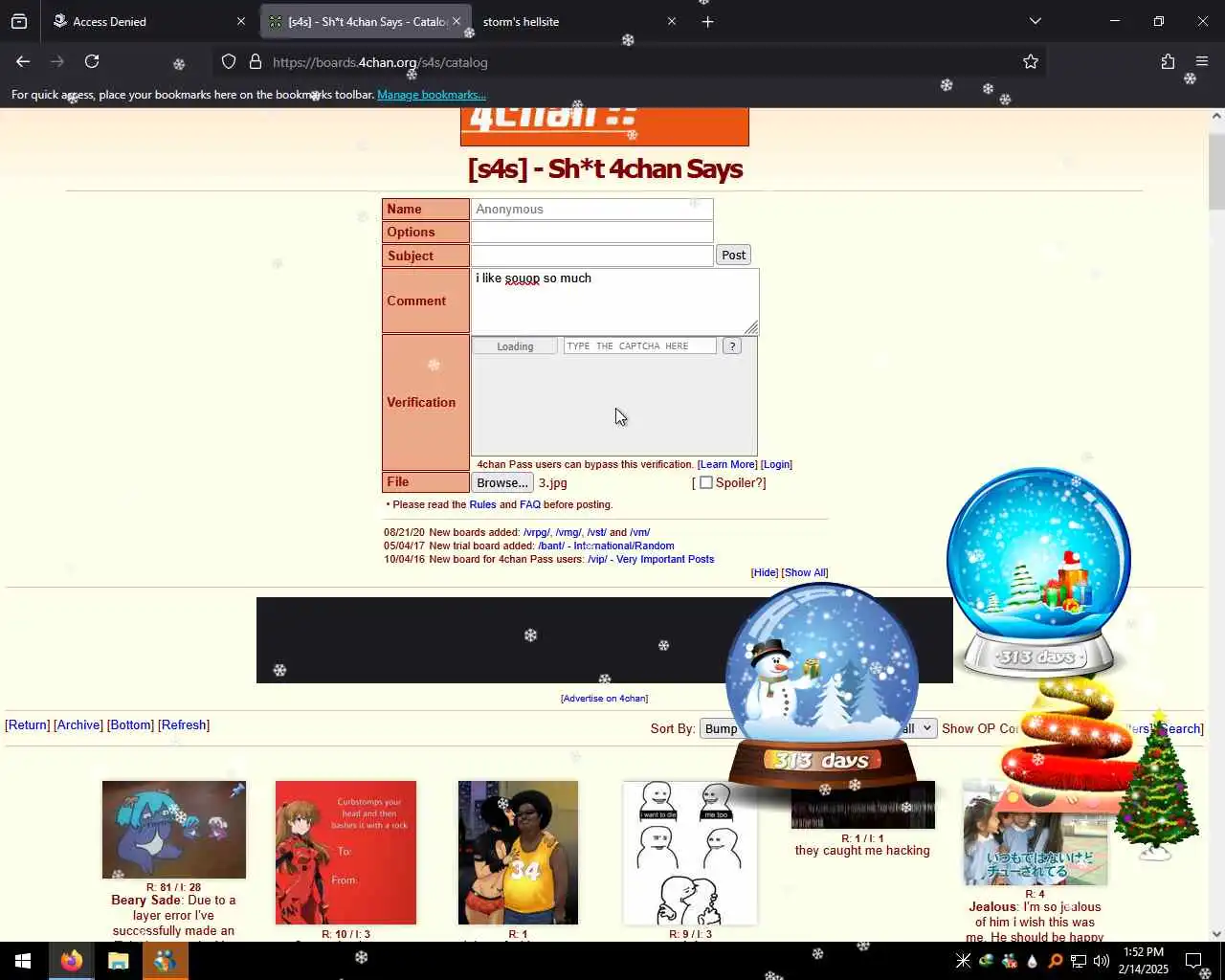Open the /bant/ International/Random link
This screenshot has width=1225, height=980.
click(x=606, y=546)
